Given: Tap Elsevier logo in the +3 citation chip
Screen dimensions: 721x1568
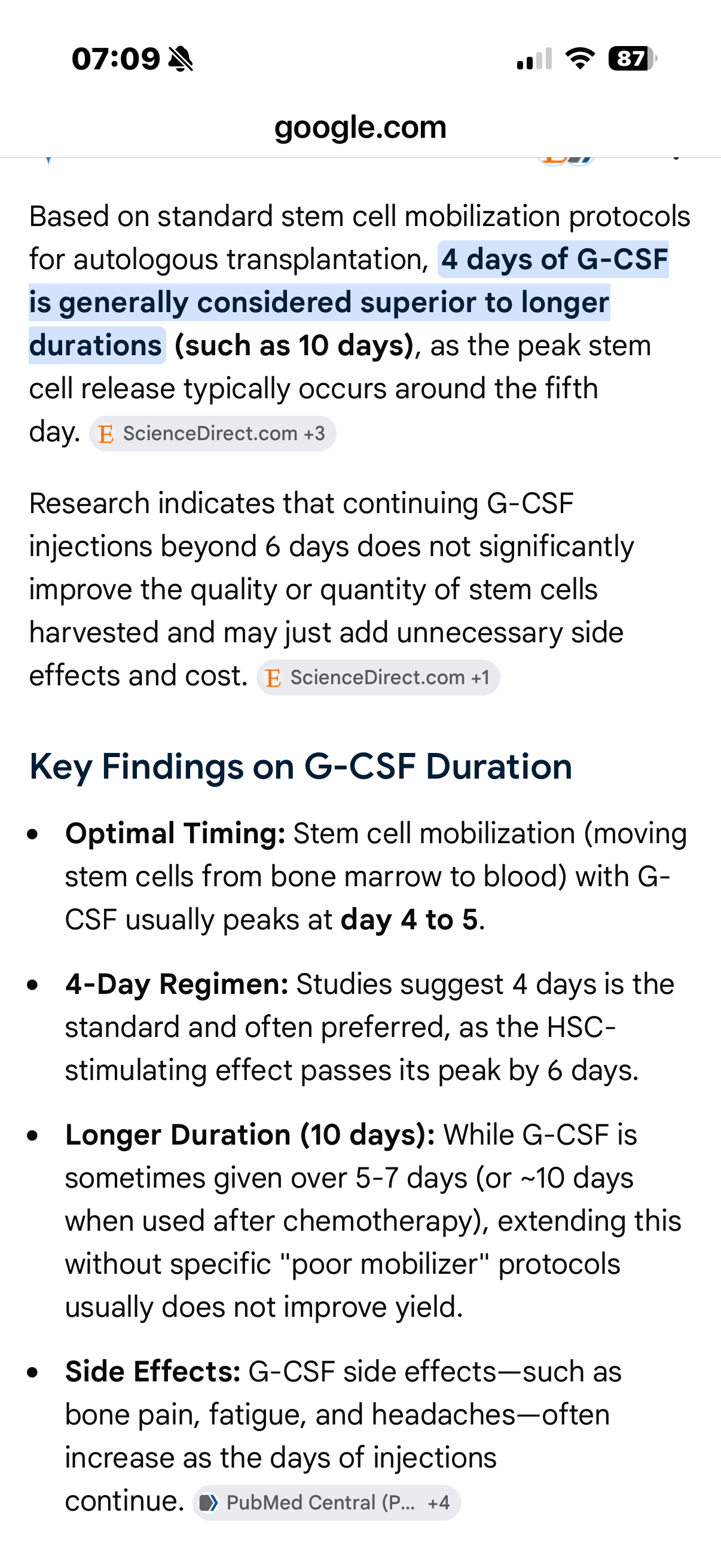Looking at the screenshot, I should click(106, 434).
